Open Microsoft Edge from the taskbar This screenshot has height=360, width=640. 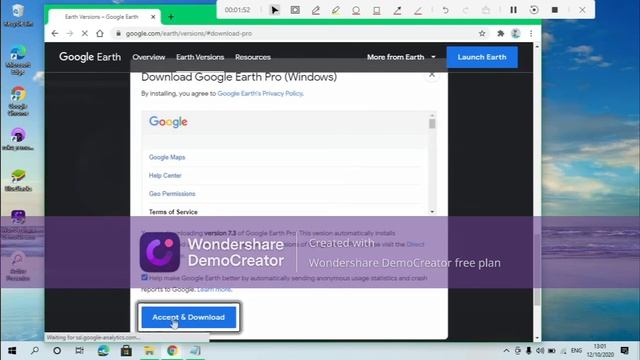pyautogui.click(x=103, y=351)
